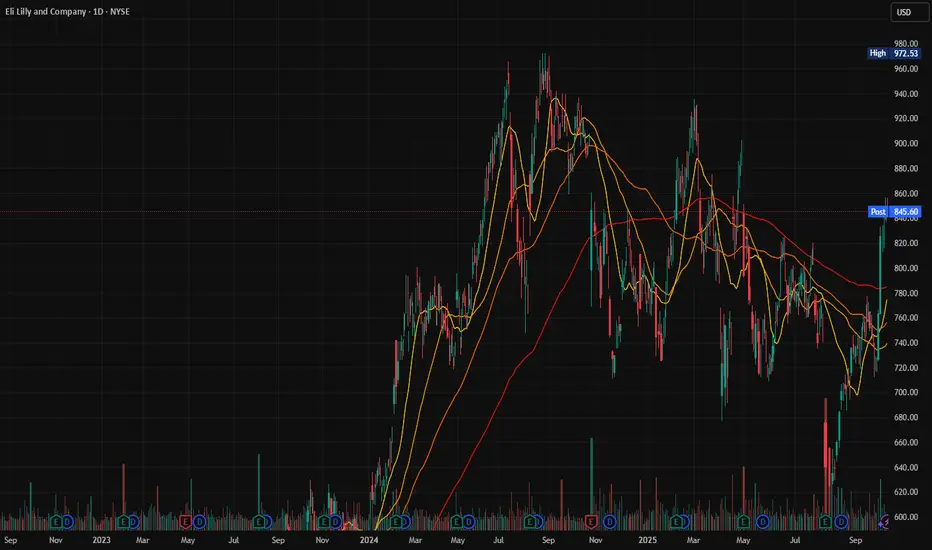Select the Post 845.60 price label
Screen dimensions: 932x550
coord(894,212)
